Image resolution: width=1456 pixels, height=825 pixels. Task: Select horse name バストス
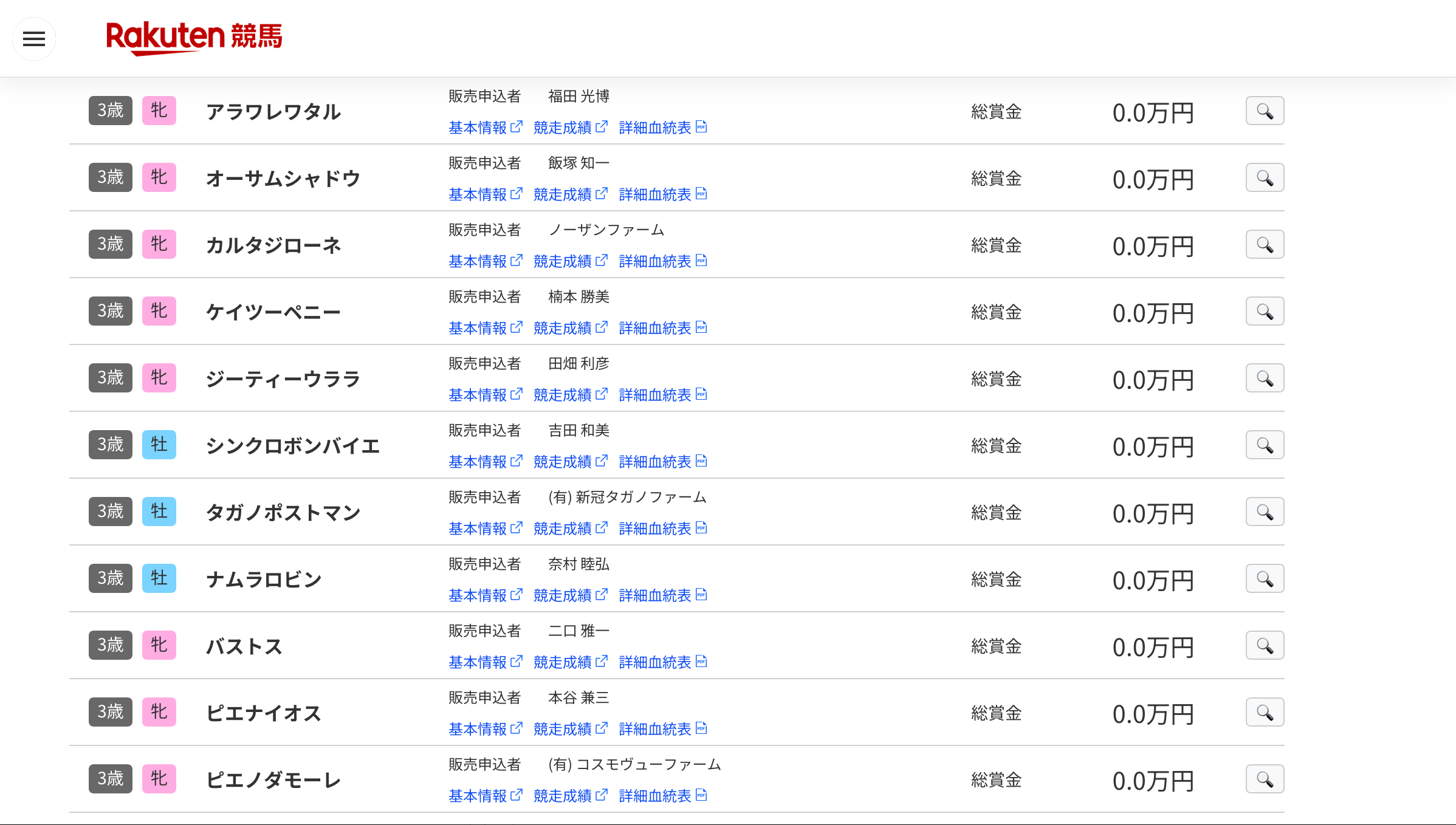[244, 646]
